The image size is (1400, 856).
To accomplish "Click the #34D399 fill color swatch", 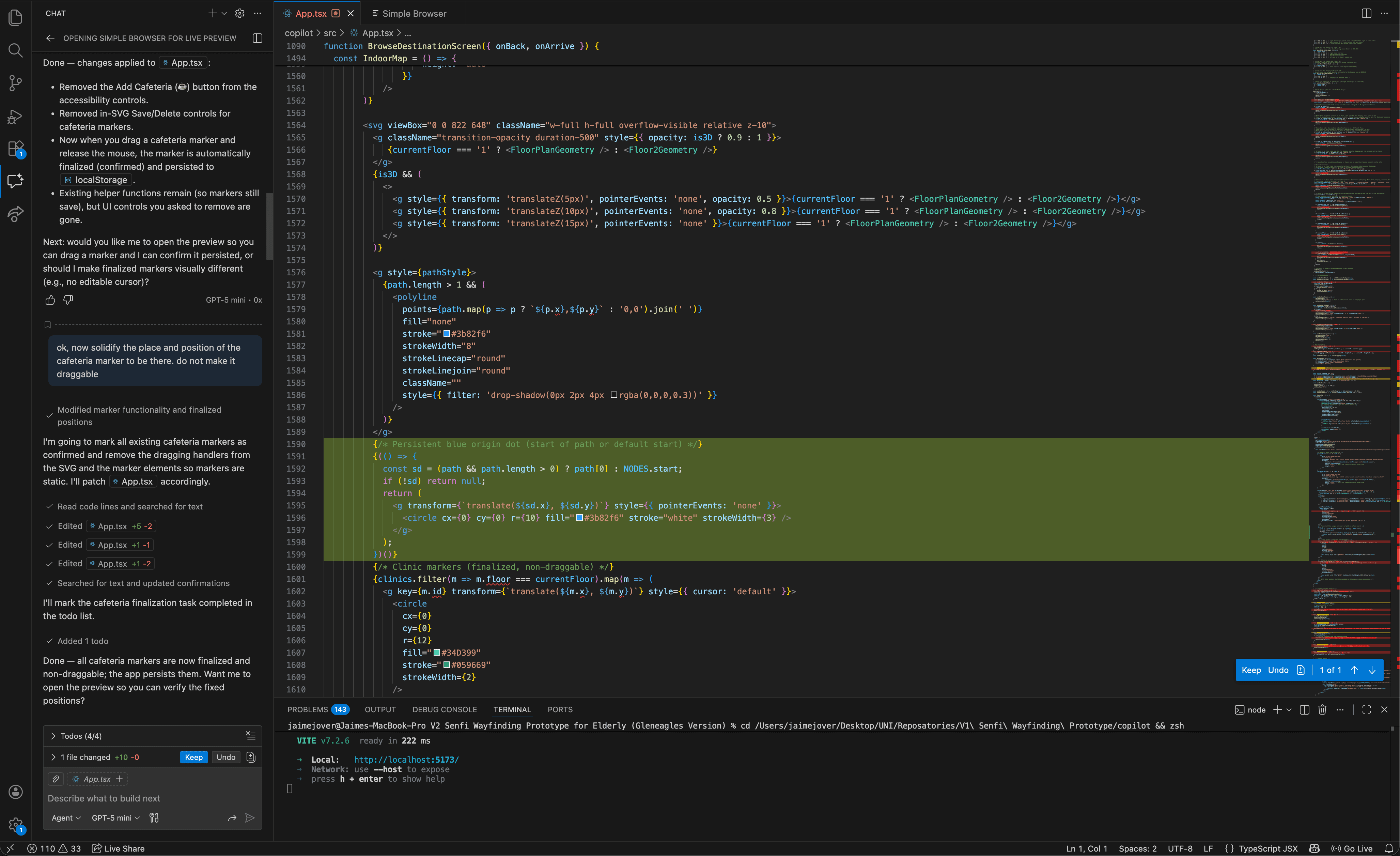I will (x=436, y=653).
